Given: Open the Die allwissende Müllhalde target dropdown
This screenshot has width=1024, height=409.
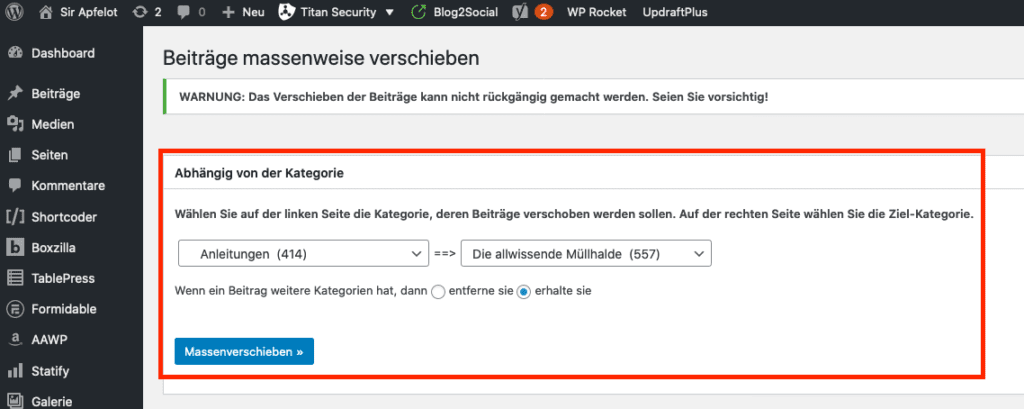Looking at the screenshot, I should [586, 255].
